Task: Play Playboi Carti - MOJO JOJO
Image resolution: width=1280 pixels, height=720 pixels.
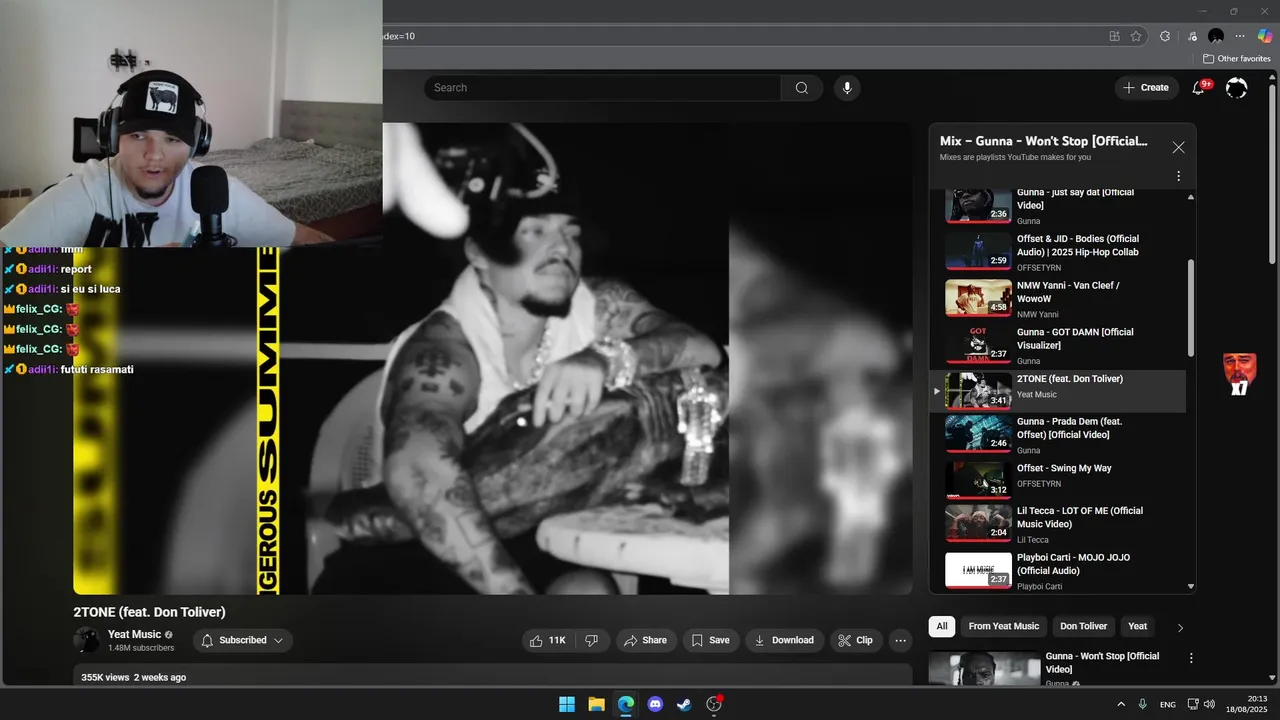Action: (1058, 571)
